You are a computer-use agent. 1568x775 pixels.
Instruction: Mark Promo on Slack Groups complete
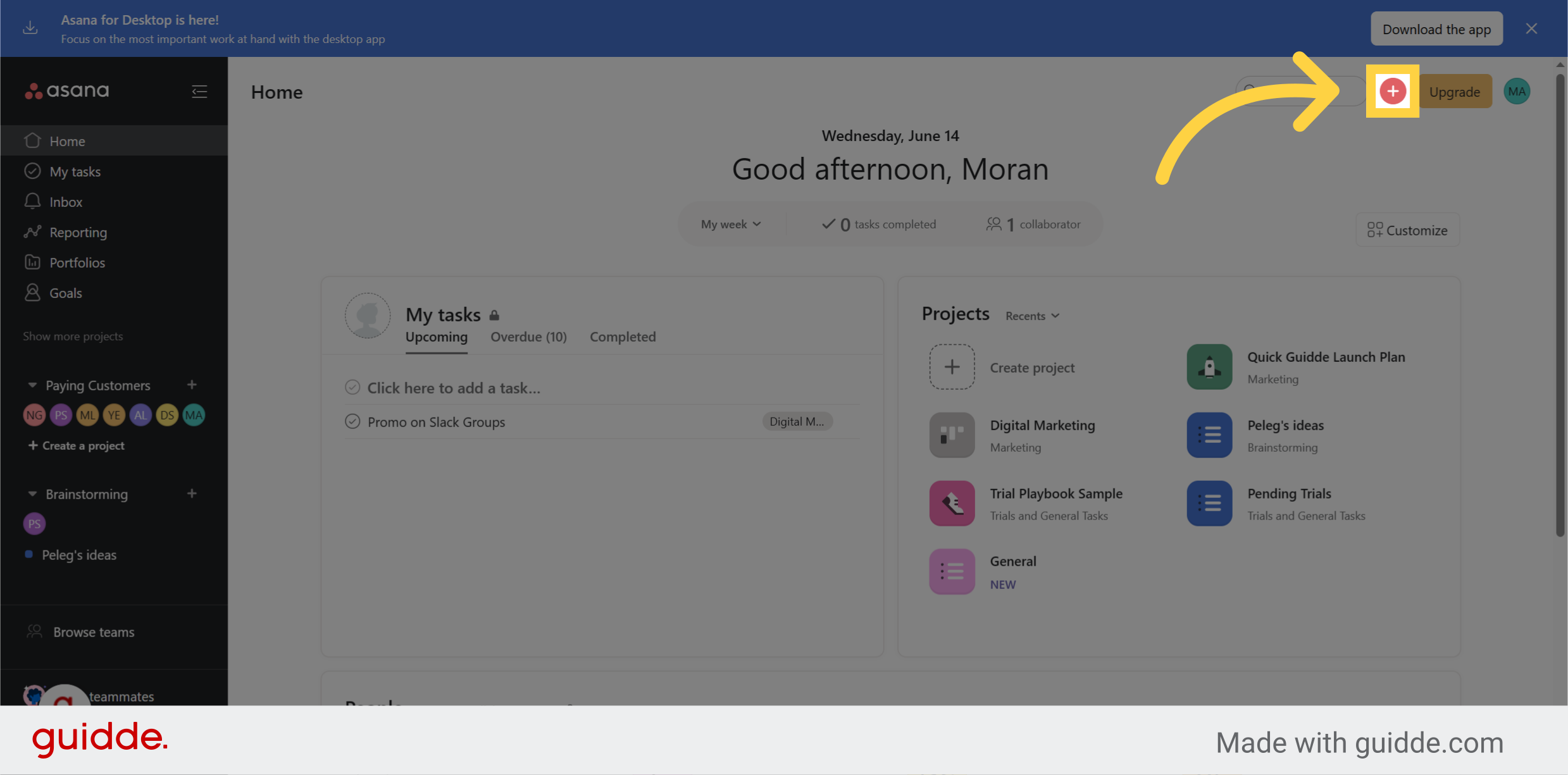(x=353, y=421)
